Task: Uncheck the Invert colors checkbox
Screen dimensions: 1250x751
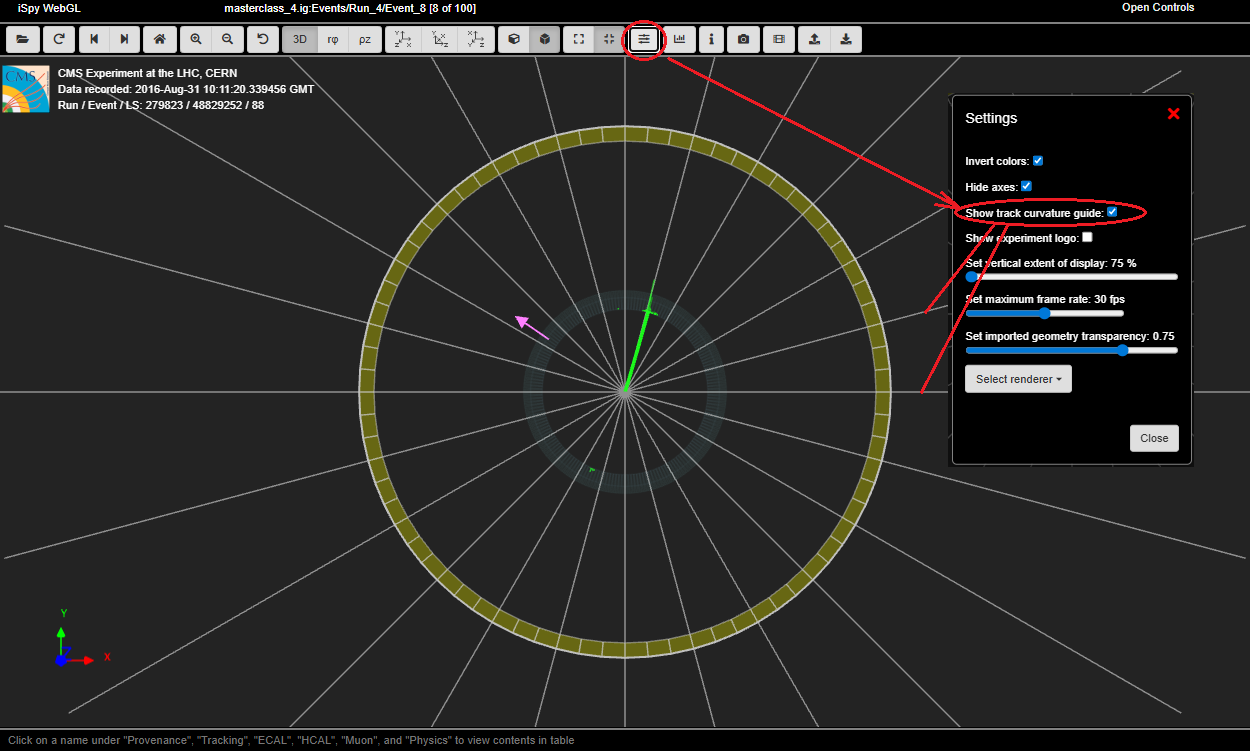Action: click(x=1038, y=161)
